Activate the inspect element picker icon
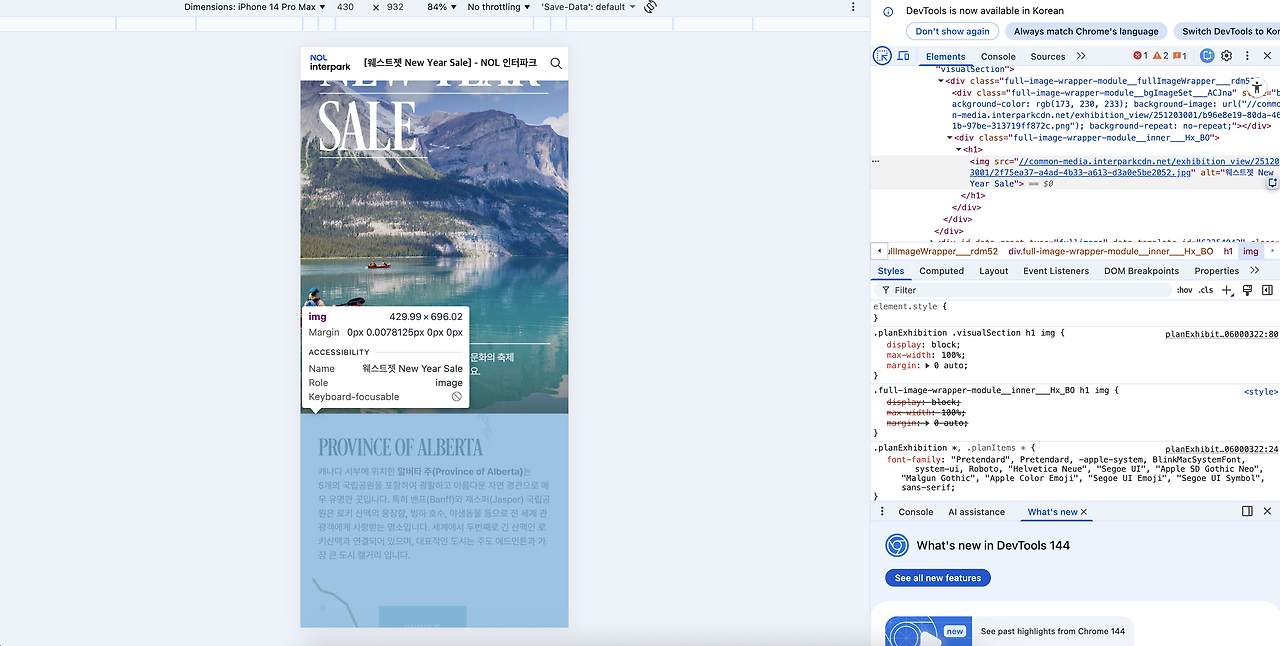This screenshot has height=646, width=1280. 882,56
